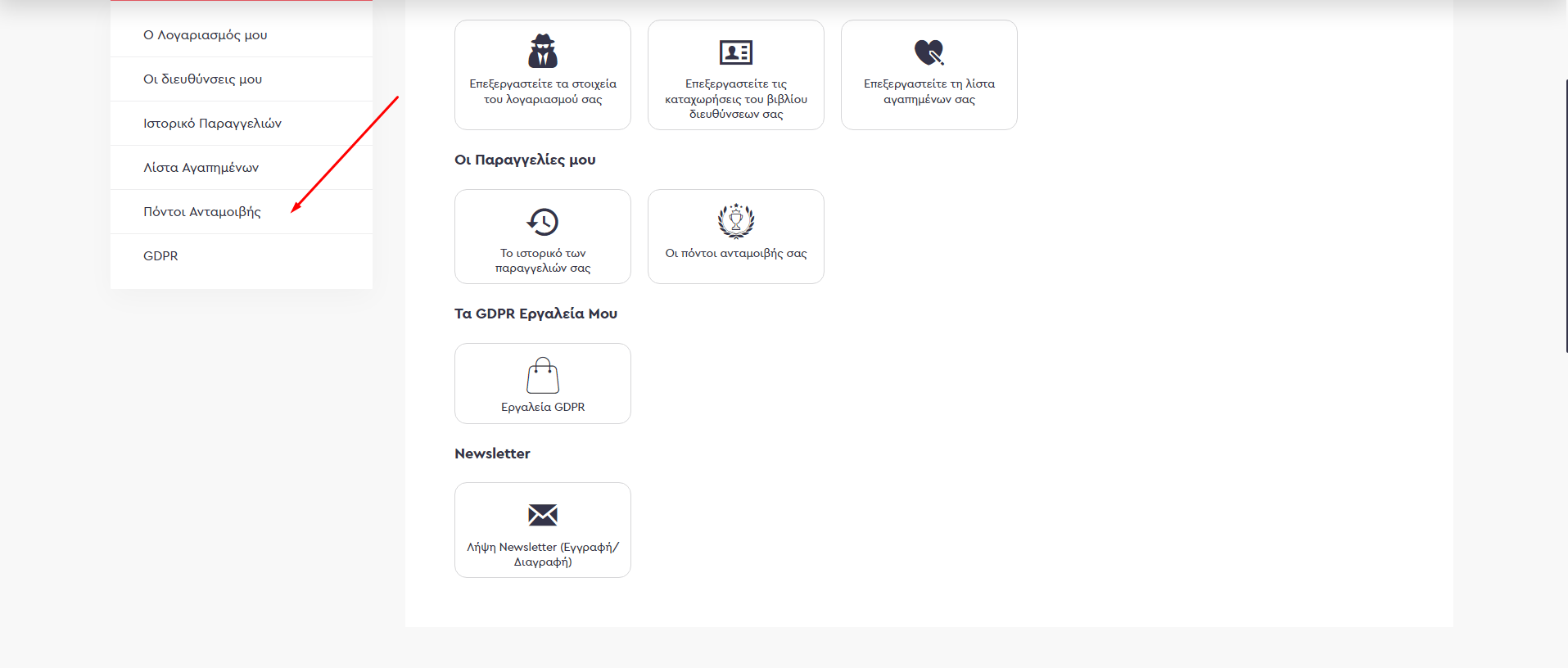Click 'Το ιστορικό των παραγγελιών σας' text
The width and height of the screenshot is (1568, 668).
pyautogui.click(x=543, y=260)
